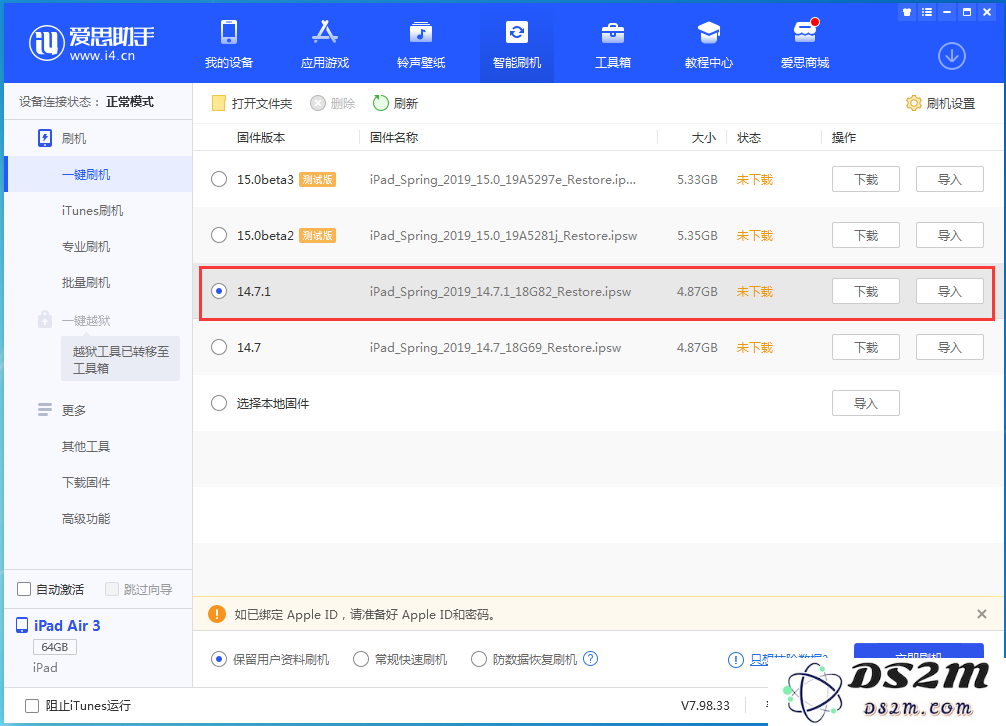Image resolution: width=1006 pixels, height=726 pixels.
Task: Select 下载固件 in sidebar
Action: point(86,482)
